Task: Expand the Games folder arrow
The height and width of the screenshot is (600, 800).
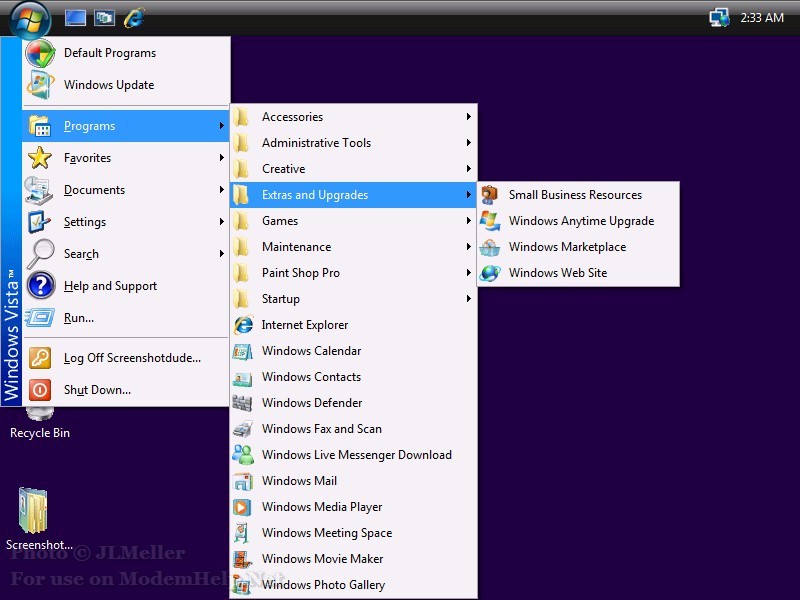Action: [x=468, y=221]
